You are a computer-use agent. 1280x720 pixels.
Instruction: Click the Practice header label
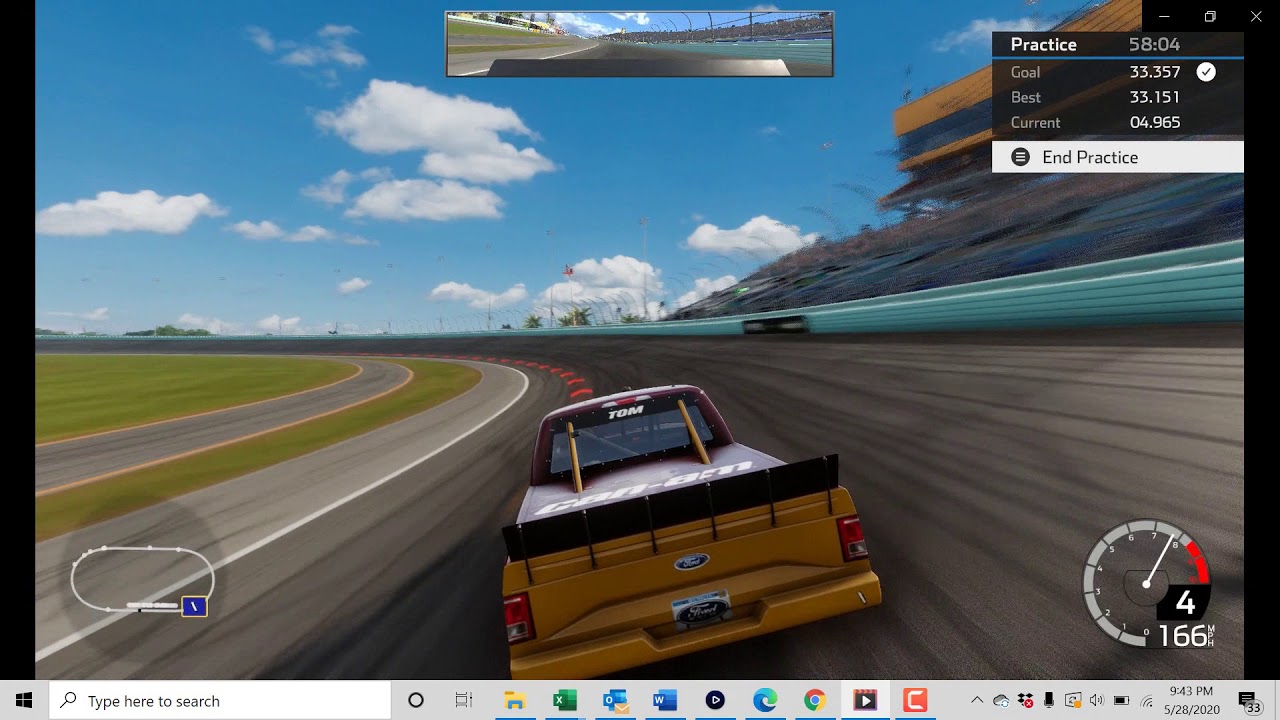click(1043, 44)
